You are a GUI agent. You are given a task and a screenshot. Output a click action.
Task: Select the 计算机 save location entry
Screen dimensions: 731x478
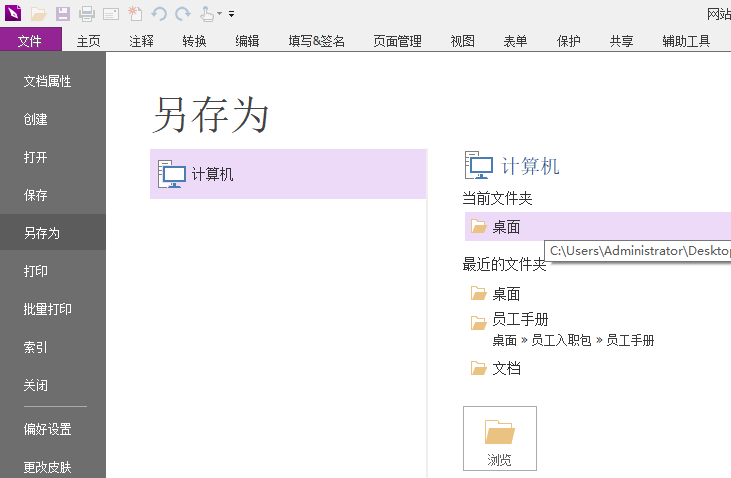click(x=288, y=174)
